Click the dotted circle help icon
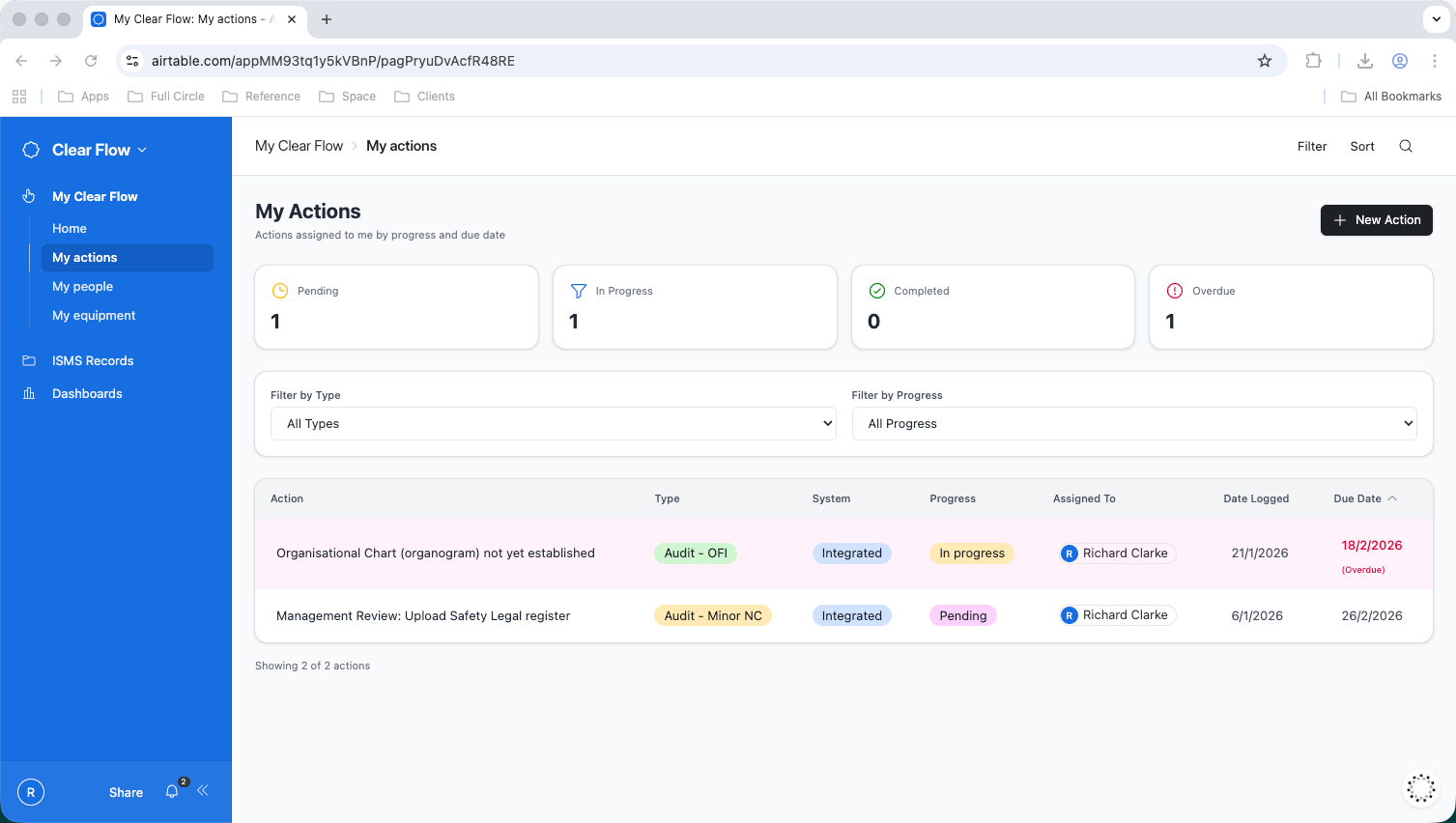1456x823 pixels. point(1420,788)
